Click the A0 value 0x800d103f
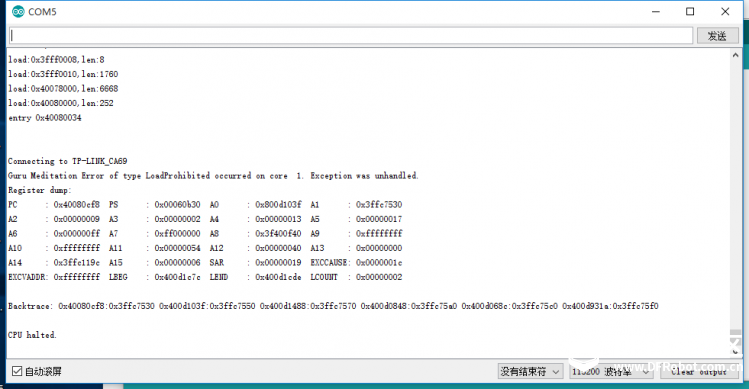Viewport: 749px width, 389px height. tap(278, 205)
